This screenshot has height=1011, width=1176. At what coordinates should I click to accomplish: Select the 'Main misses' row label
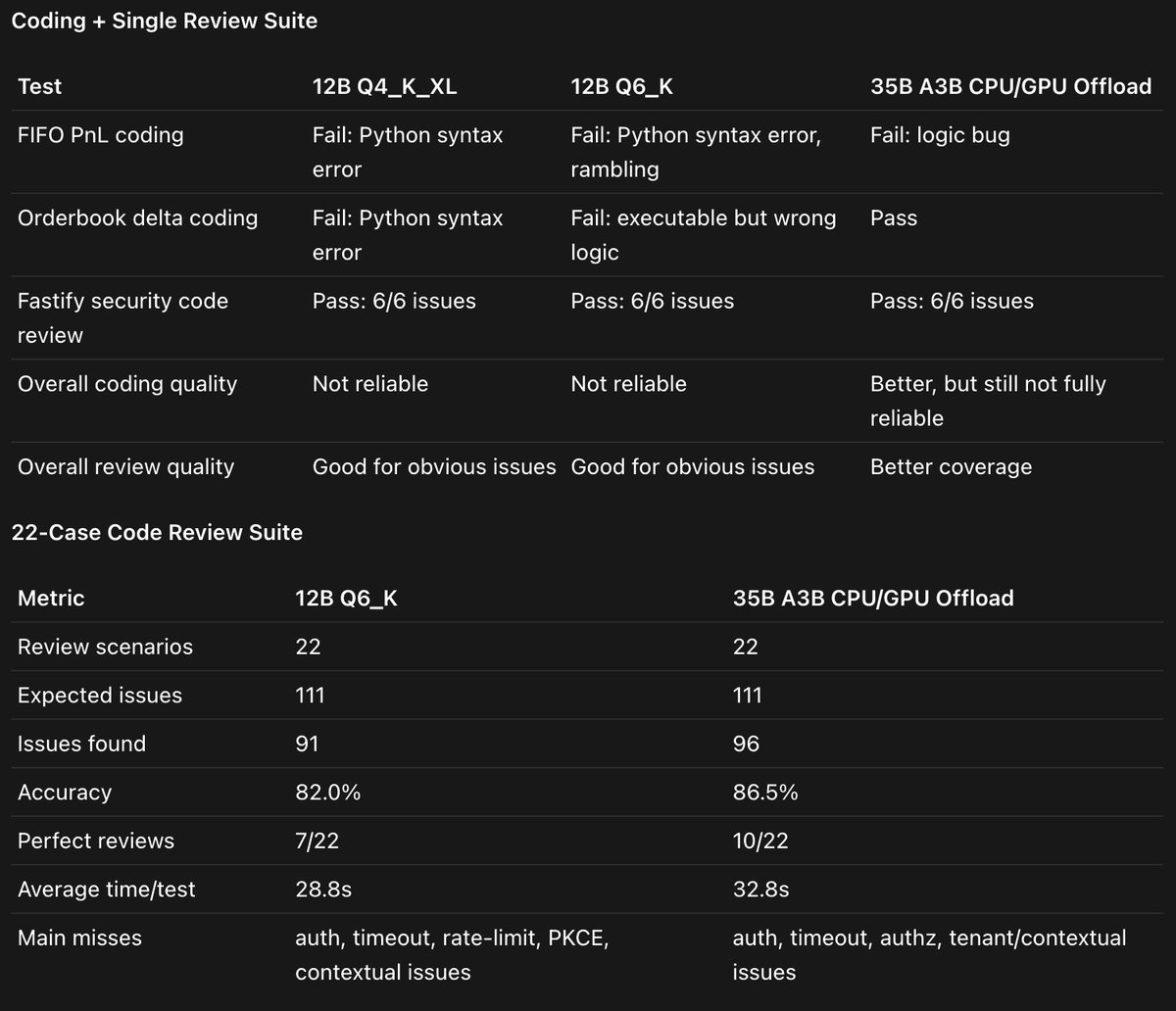tap(79, 938)
